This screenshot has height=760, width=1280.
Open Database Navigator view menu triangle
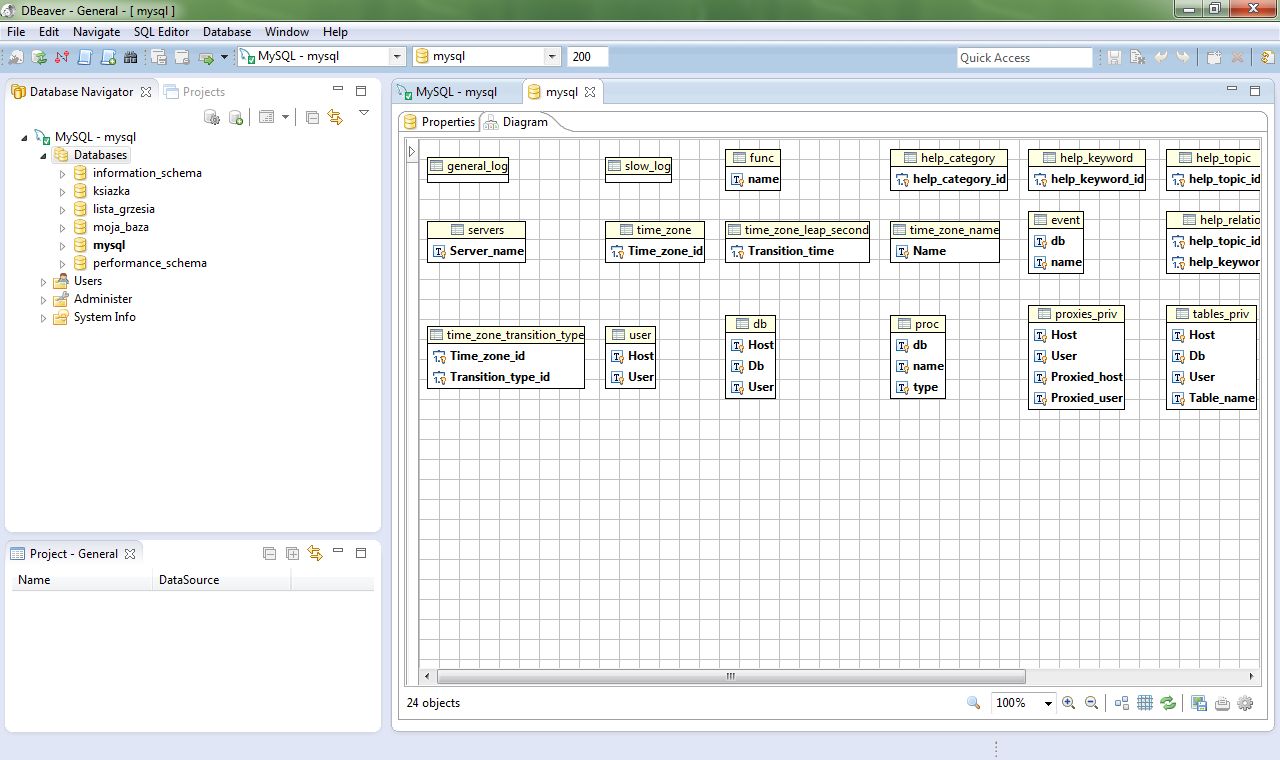[x=364, y=112]
